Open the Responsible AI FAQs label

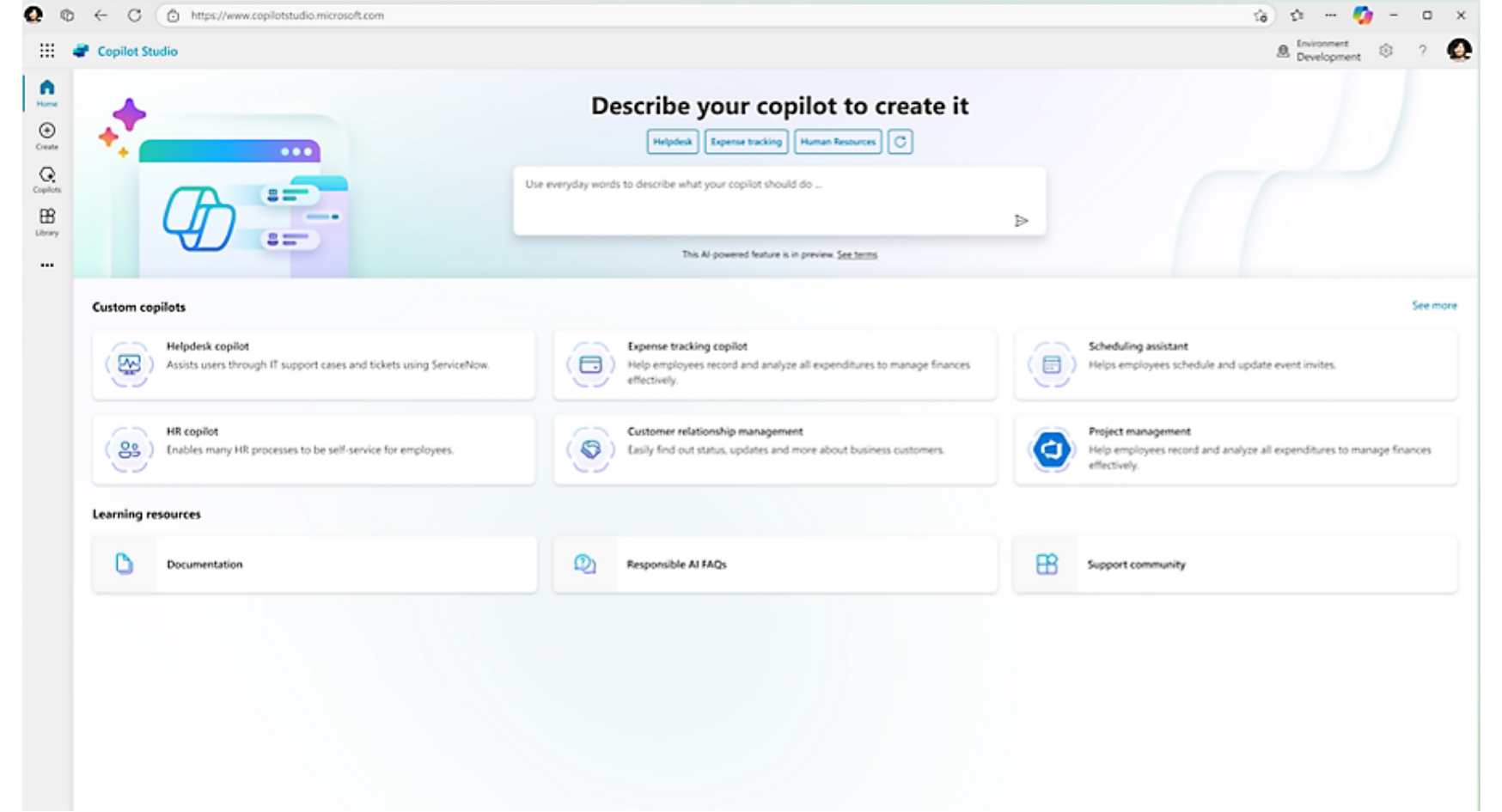[x=677, y=565]
